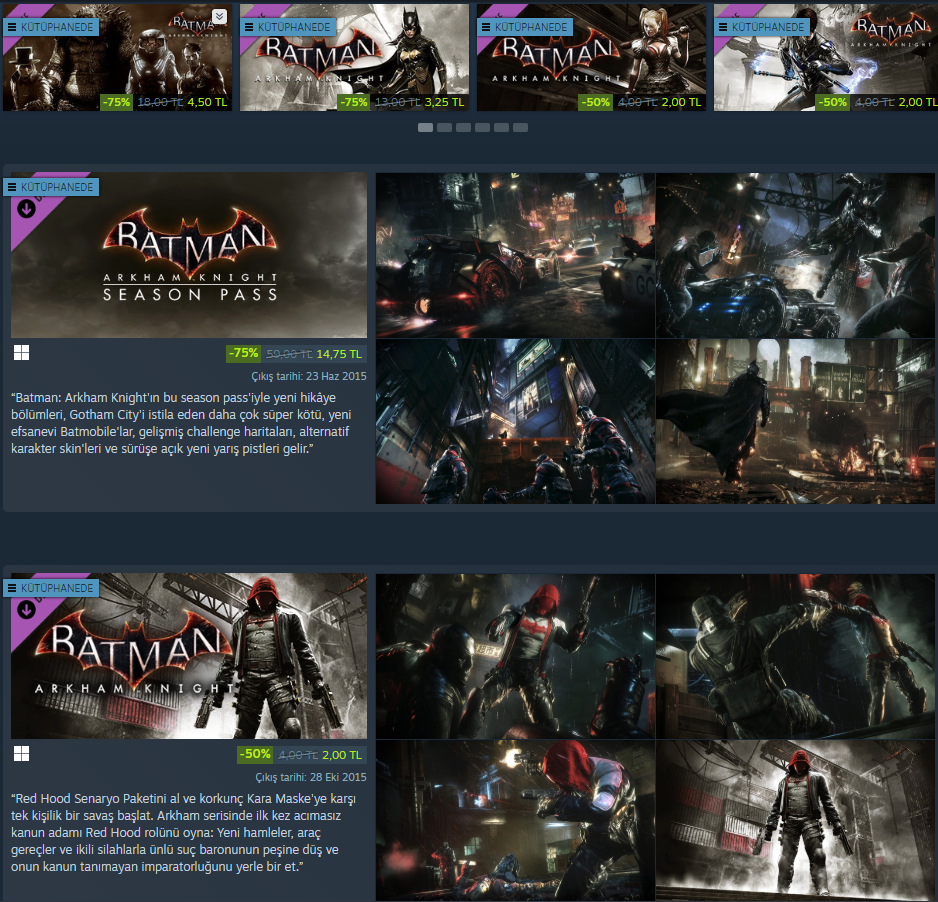Viewport: 938px width, 902px height.
Task: Click the 4,50 TL price tag
Action: tap(207, 102)
